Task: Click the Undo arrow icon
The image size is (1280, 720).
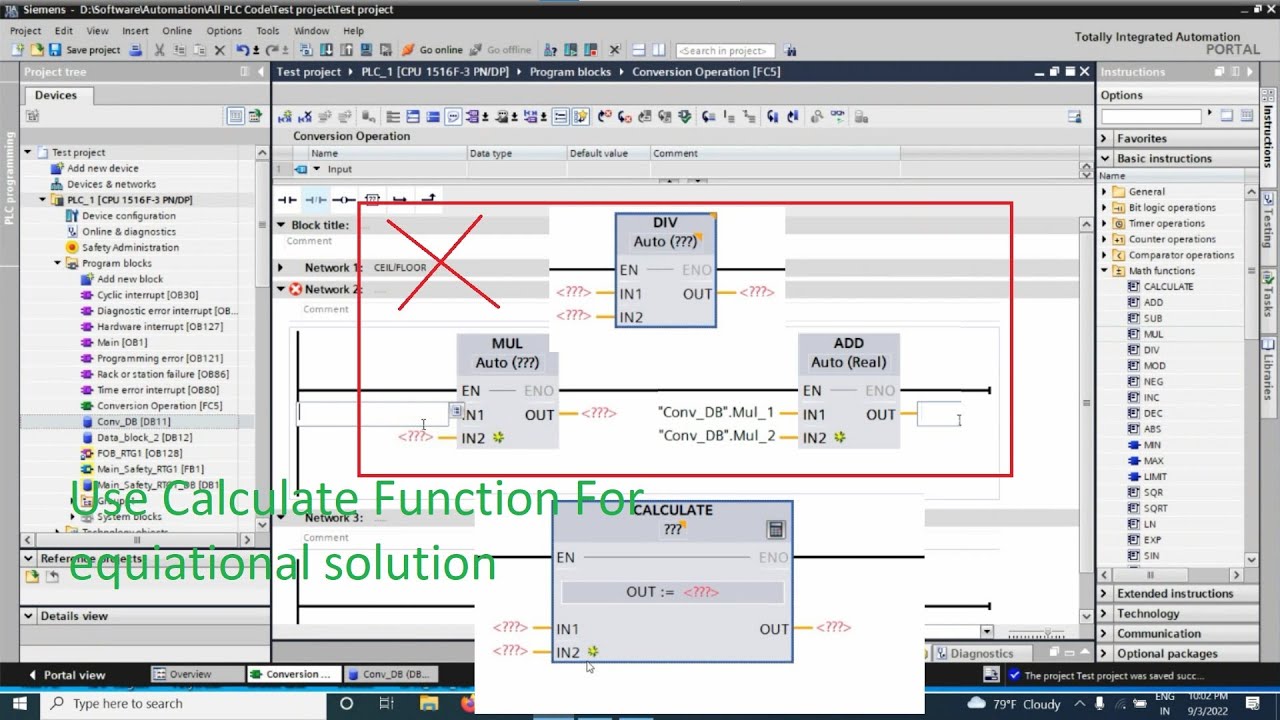Action: pyautogui.click(x=243, y=50)
